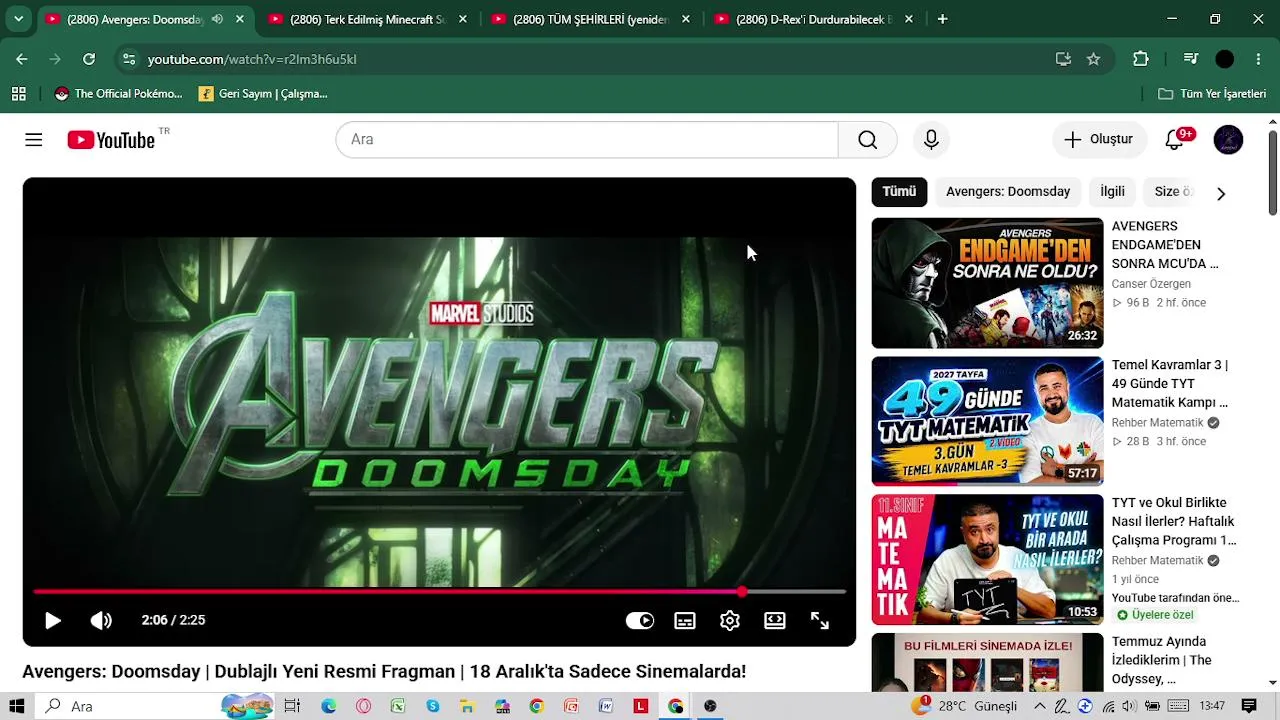Mute the video volume speaker

click(x=101, y=621)
